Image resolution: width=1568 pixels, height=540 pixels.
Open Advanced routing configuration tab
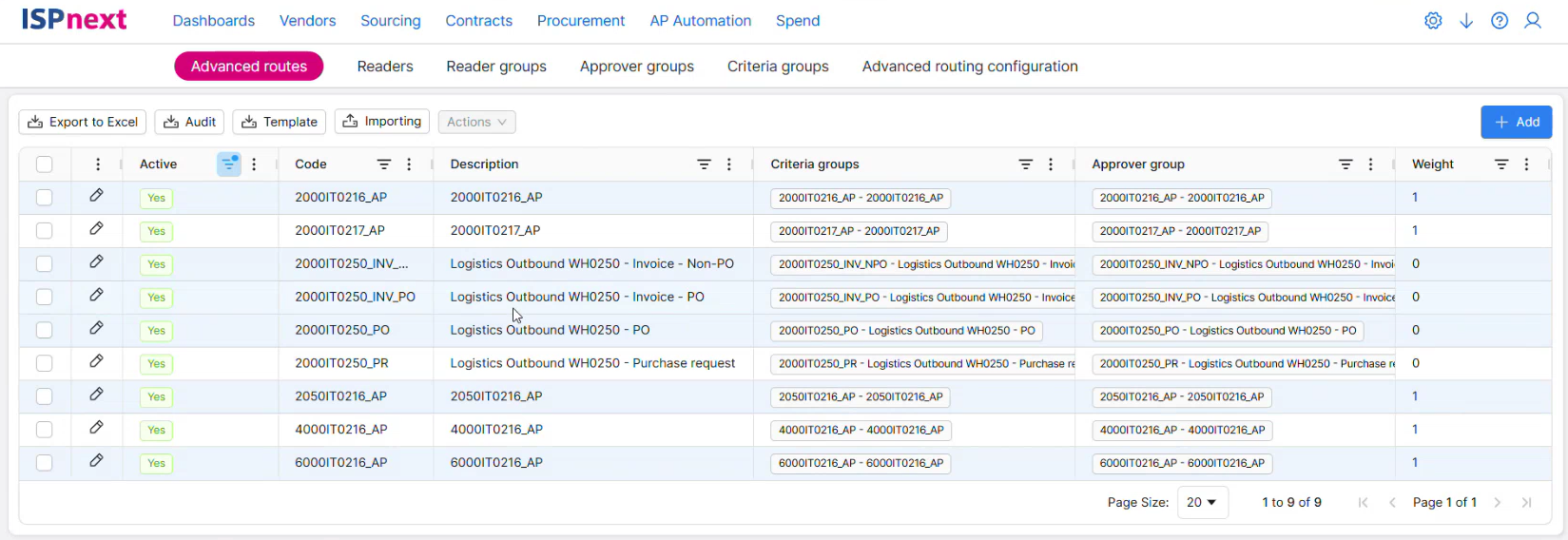(970, 67)
